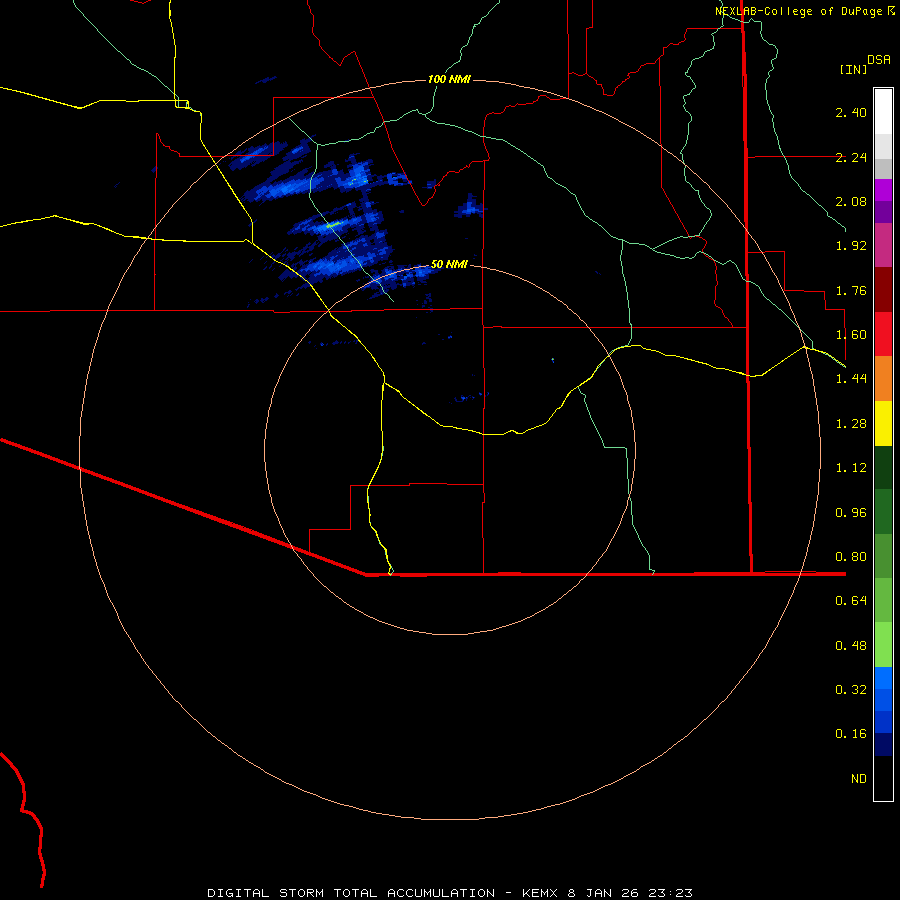
Task: Click the 1.60 legend value
Action: coord(851,335)
